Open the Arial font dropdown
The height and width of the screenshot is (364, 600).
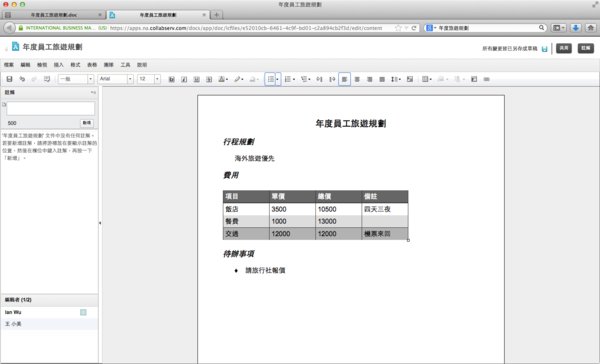(115, 79)
